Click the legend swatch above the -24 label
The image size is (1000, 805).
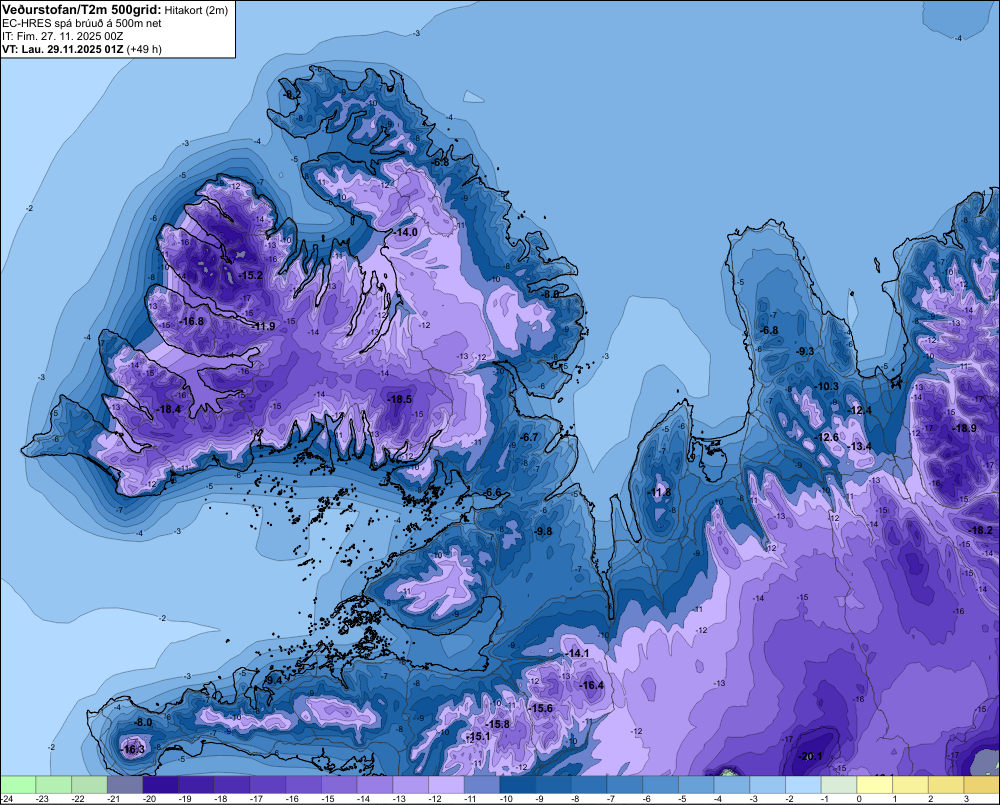pyautogui.click(x=18, y=784)
